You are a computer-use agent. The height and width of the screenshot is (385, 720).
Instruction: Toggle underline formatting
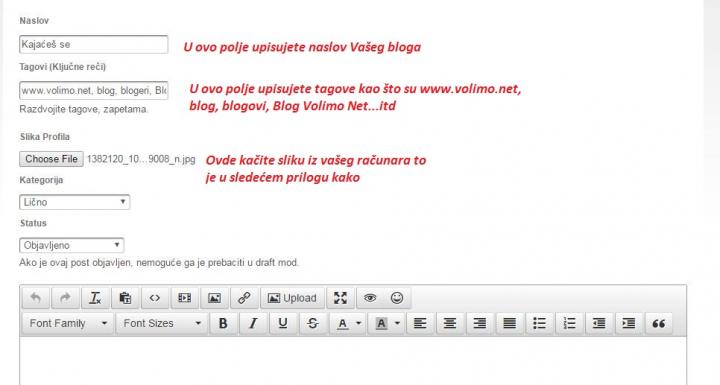click(283, 323)
